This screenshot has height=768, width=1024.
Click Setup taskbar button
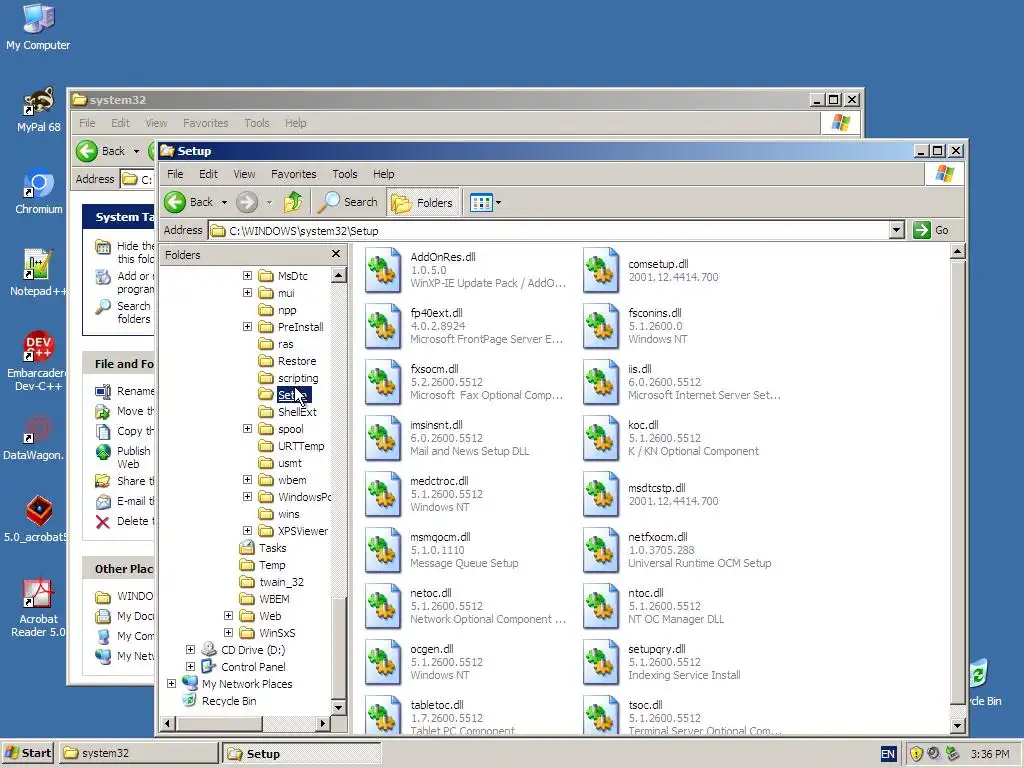pos(301,753)
